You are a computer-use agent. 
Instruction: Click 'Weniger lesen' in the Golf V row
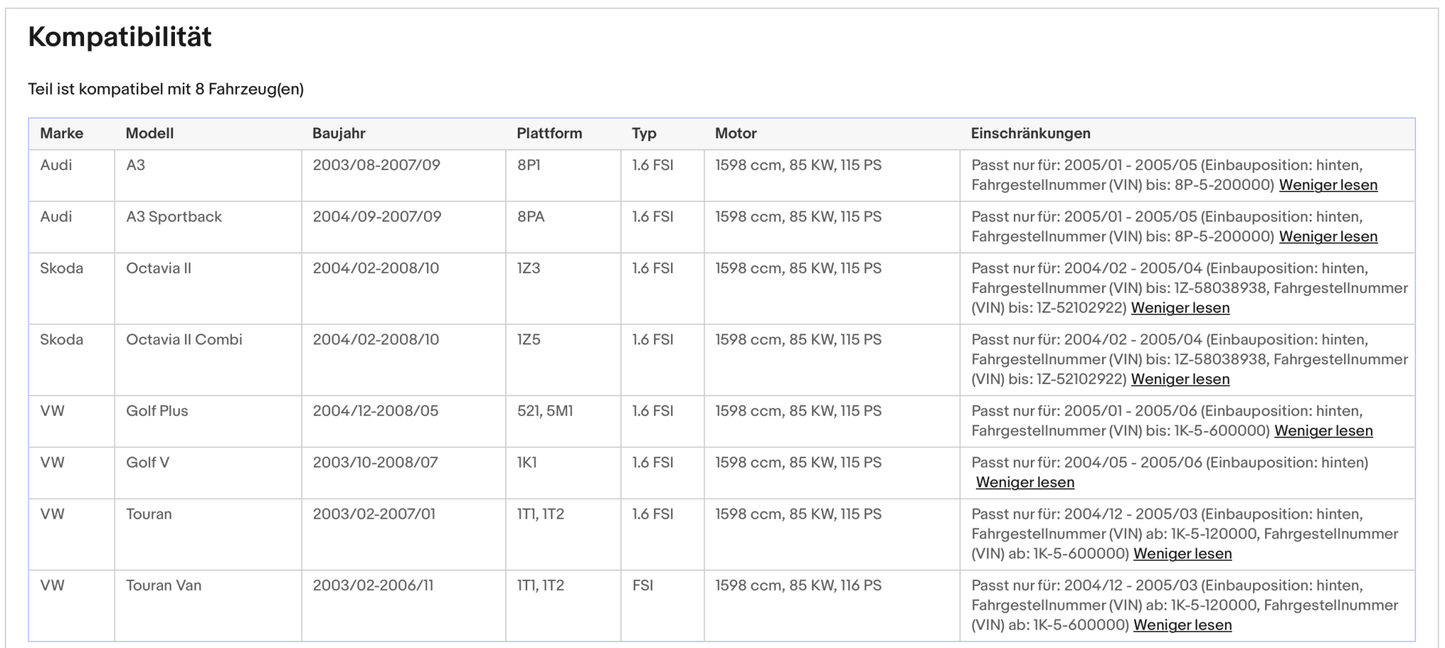point(1025,483)
